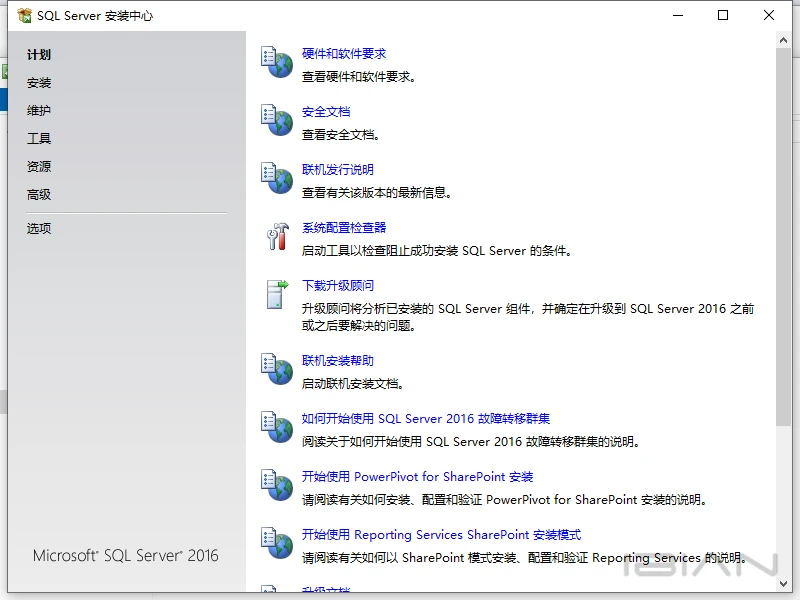This screenshot has height=600, width=800.
Task: Show the 资源 page
Action: point(39,166)
